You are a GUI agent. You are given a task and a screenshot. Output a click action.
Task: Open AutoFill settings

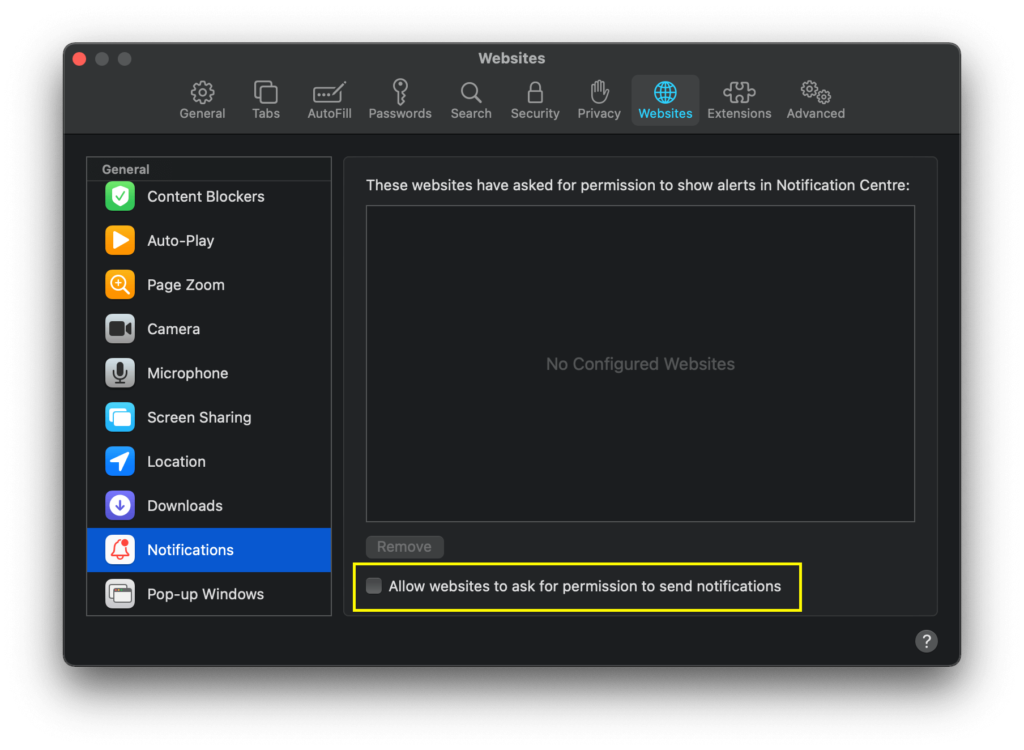(x=329, y=100)
